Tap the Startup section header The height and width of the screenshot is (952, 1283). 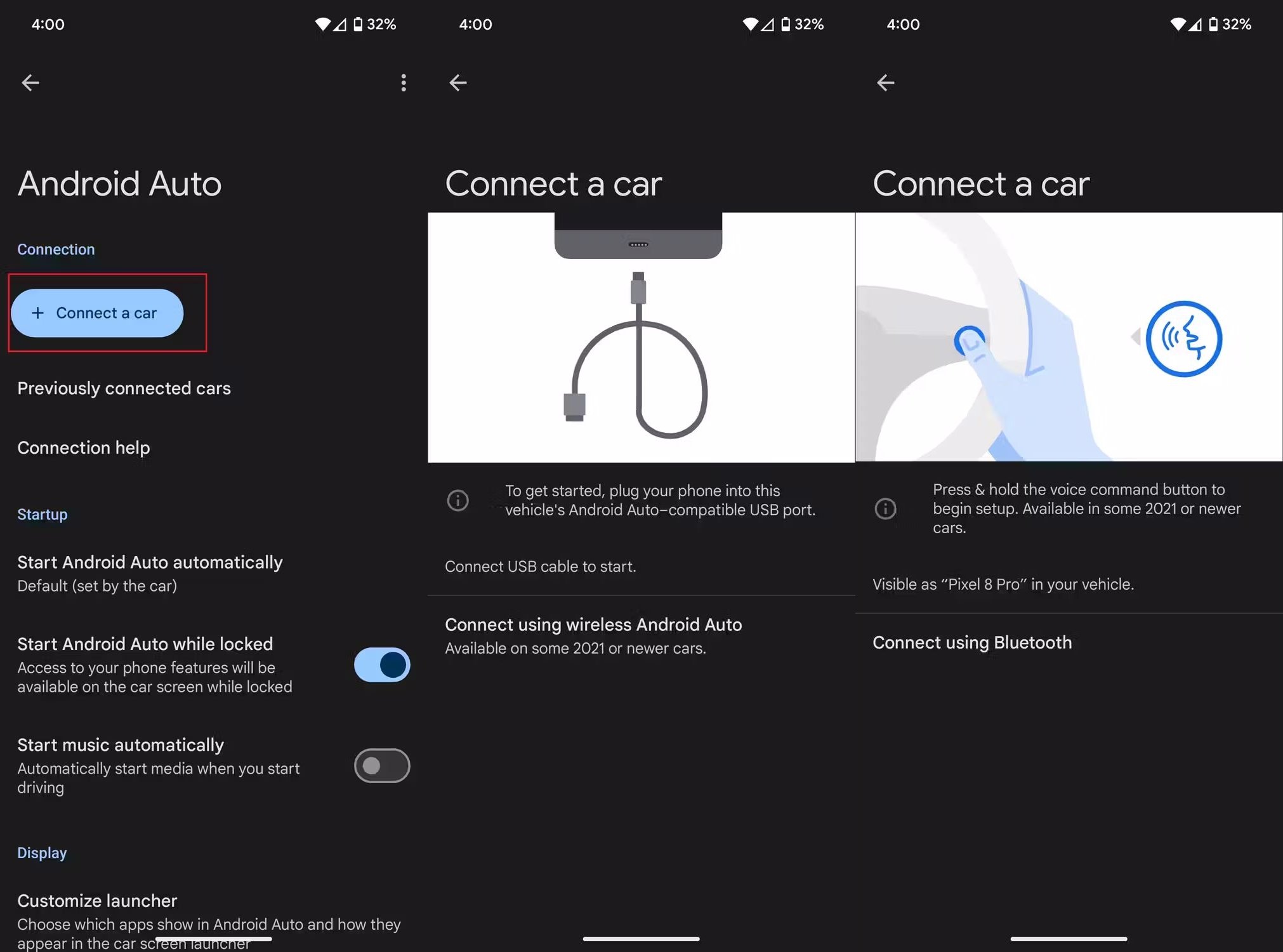pos(42,514)
